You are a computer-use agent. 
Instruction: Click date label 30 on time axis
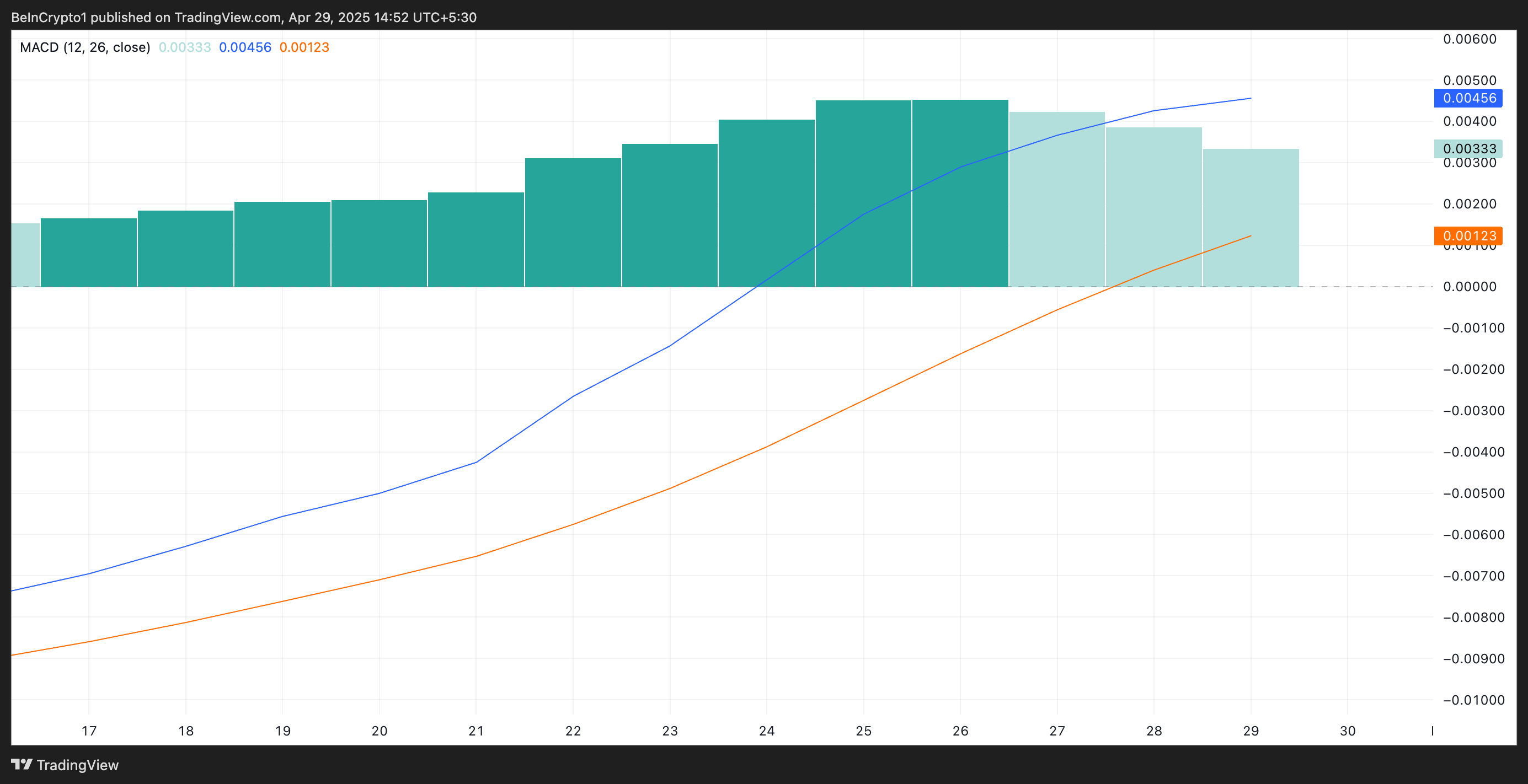pos(1347,731)
